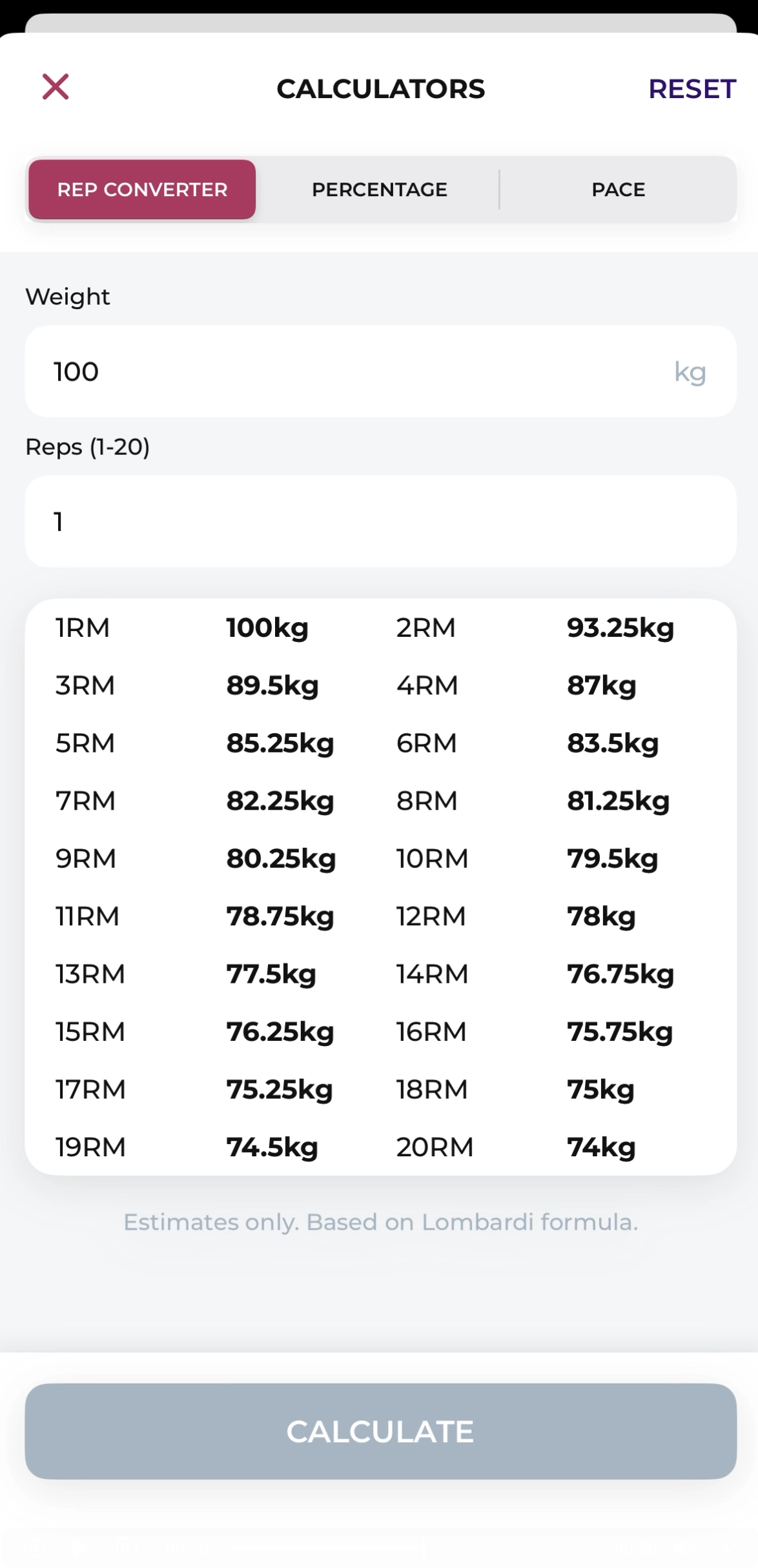This screenshot has height=1568, width=758.
Task: Tap the 10RM result 79.5kg
Action: tap(612, 859)
